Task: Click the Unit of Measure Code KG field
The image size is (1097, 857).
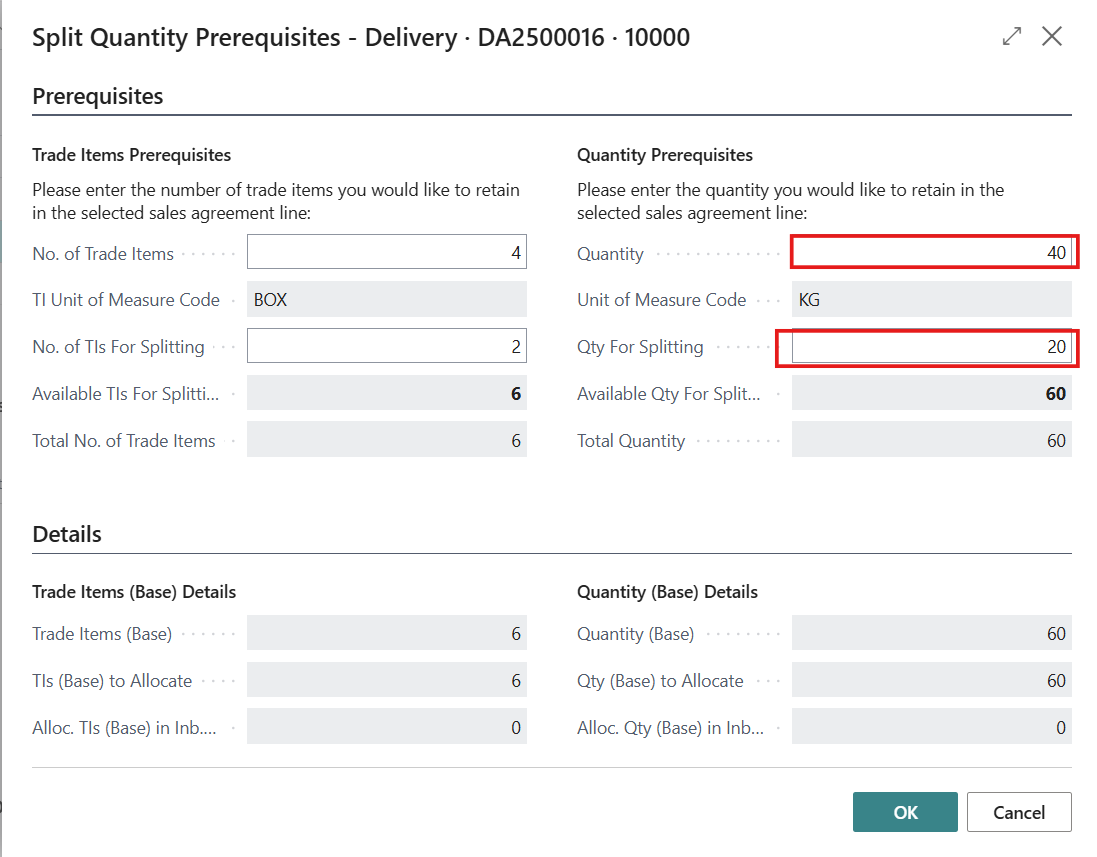Action: pos(931,299)
